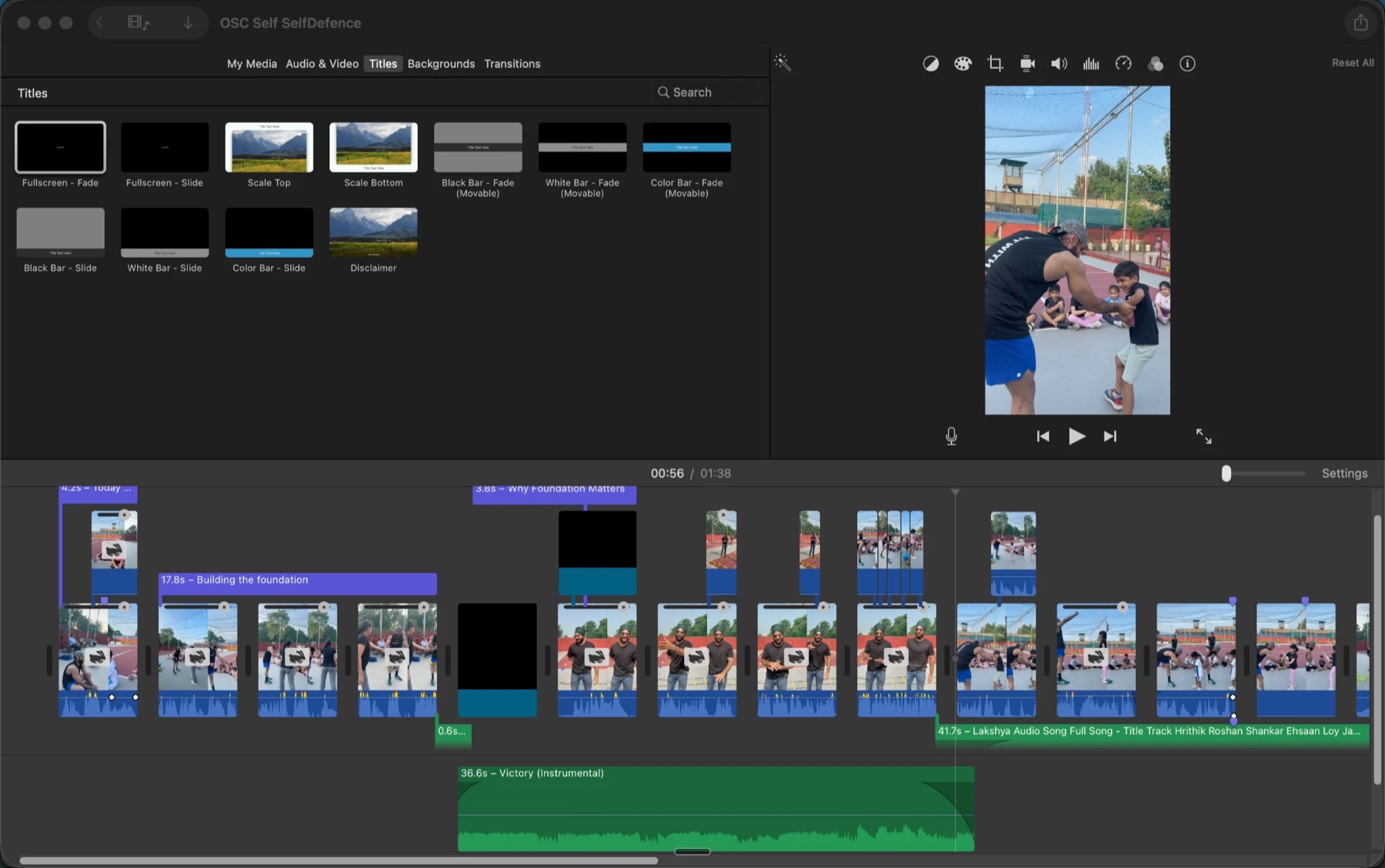Open timeline Settings
Image resolution: width=1385 pixels, height=868 pixels.
(x=1344, y=473)
